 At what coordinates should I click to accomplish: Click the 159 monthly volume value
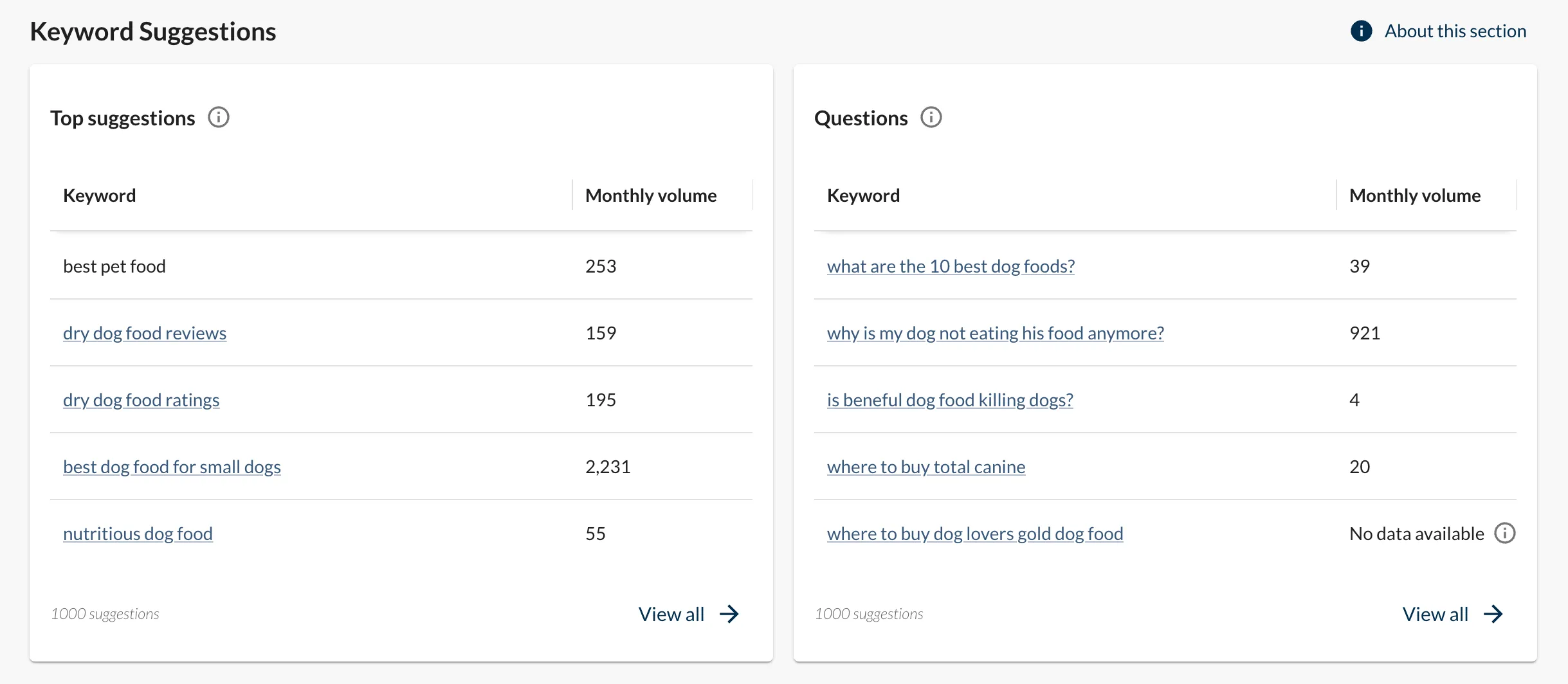[x=601, y=333]
